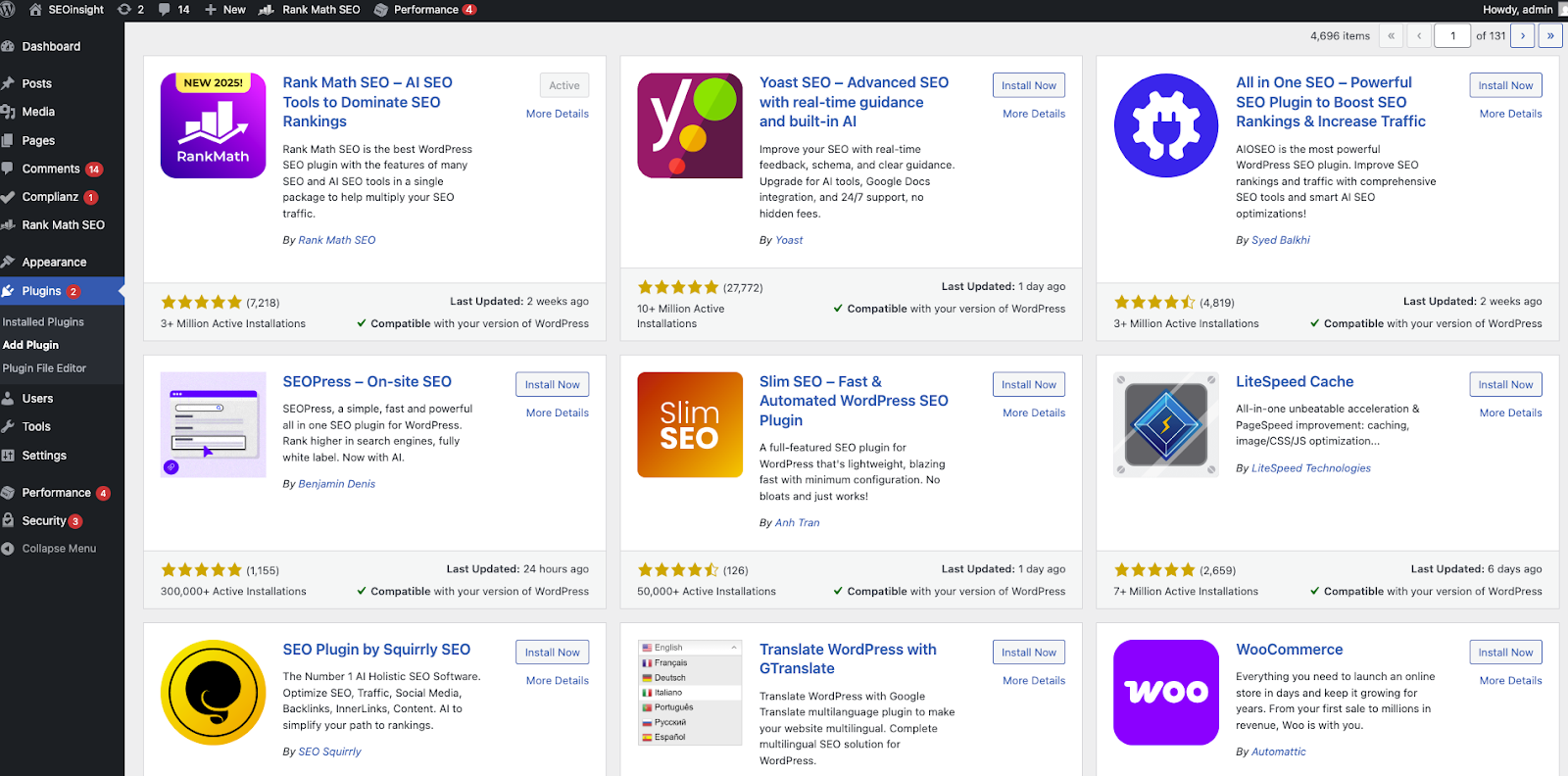This screenshot has width=1568, height=776.
Task: Open Howdy, admin account menu
Action: coord(1517,10)
